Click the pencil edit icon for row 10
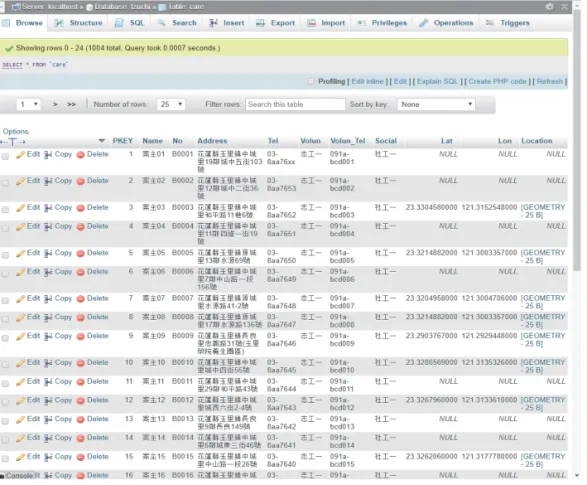 (21, 363)
